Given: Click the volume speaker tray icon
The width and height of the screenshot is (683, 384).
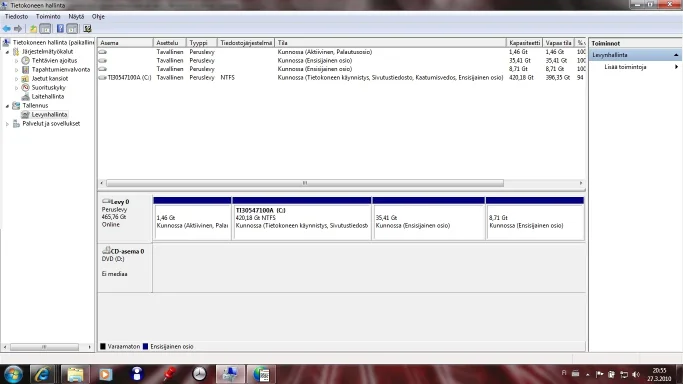Looking at the screenshot, I should (636, 374).
